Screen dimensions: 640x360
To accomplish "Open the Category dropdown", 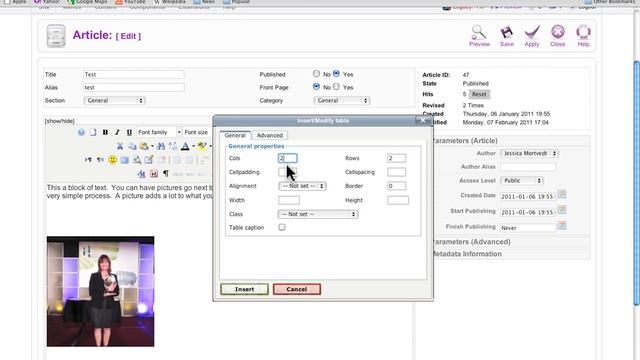I will (342, 100).
